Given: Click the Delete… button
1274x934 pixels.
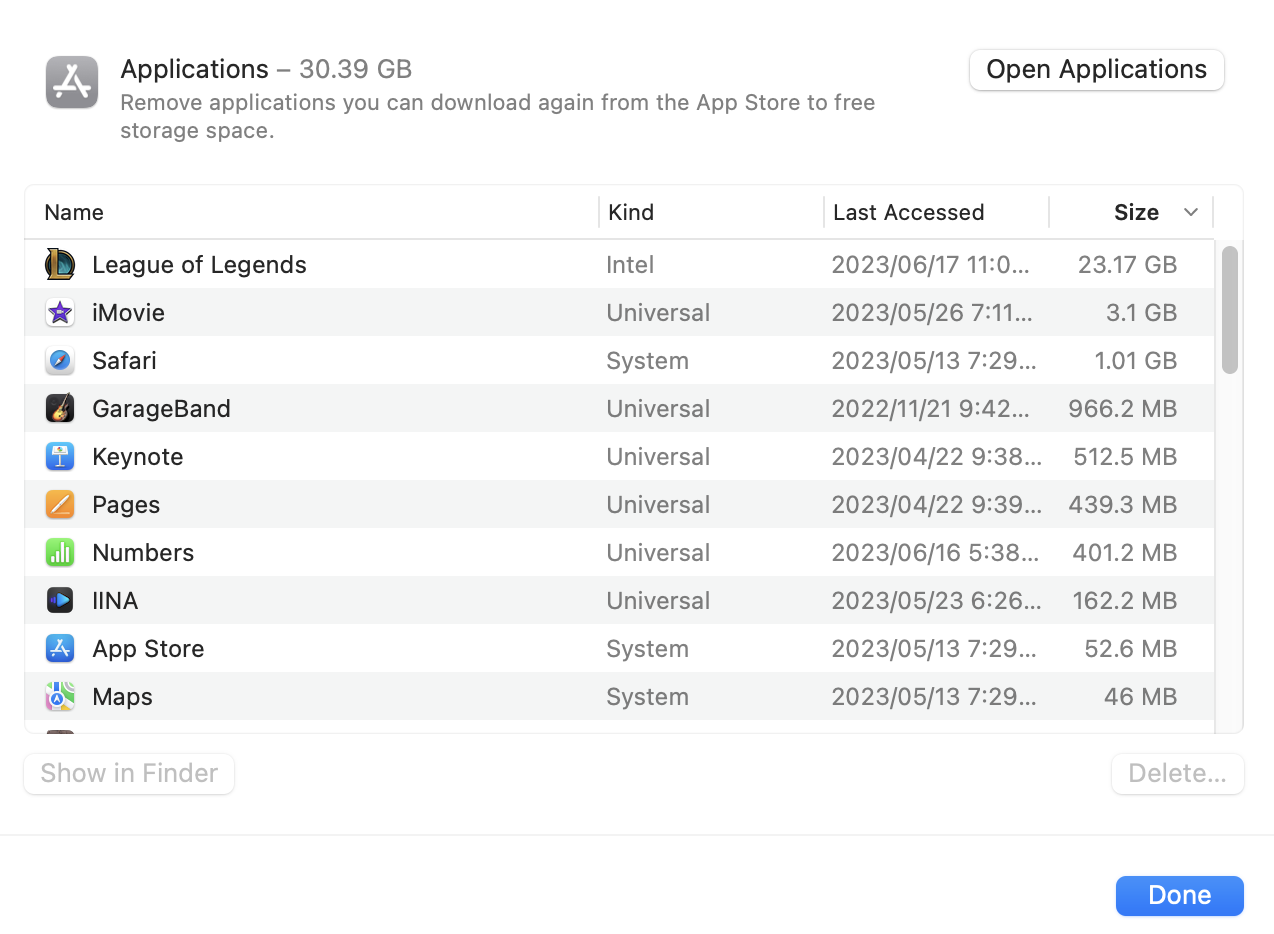Looking at the screenshot, I should point(1178,774).
